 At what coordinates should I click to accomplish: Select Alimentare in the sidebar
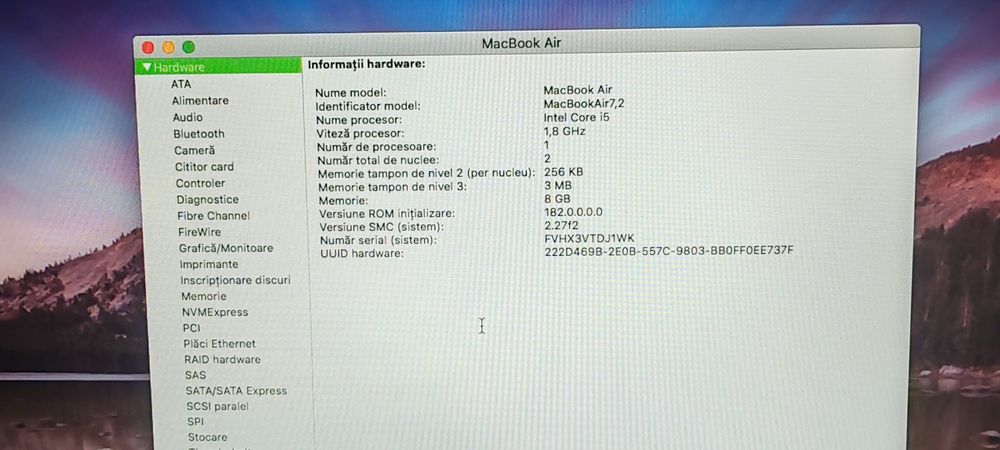pyautogui.click(x=200, y=101)
